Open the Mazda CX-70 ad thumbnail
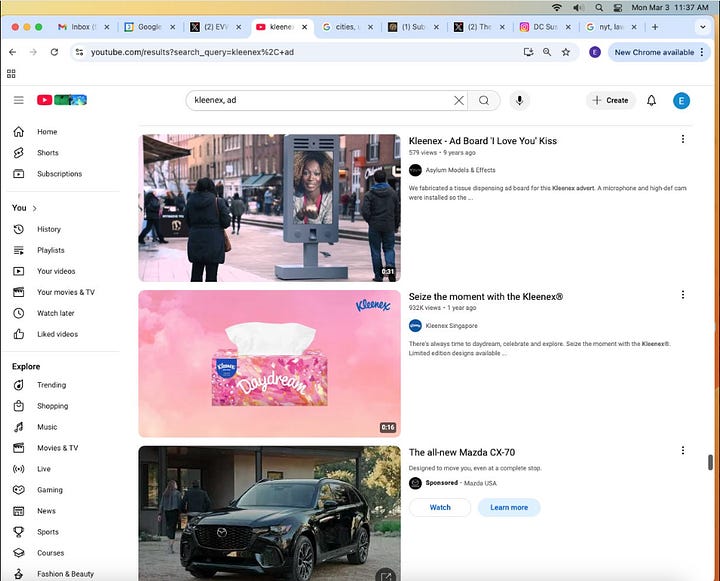Viewport: 720px width, 581px height. tap(270, 513)
